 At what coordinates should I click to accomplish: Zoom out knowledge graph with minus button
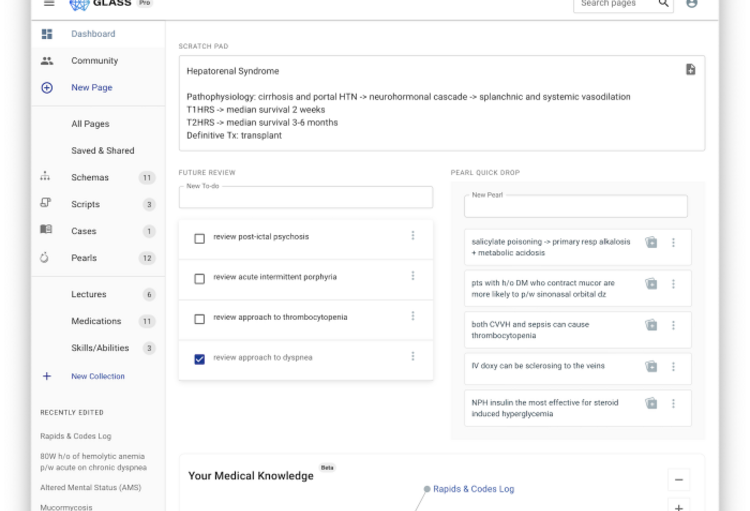(x=679, y=480)
